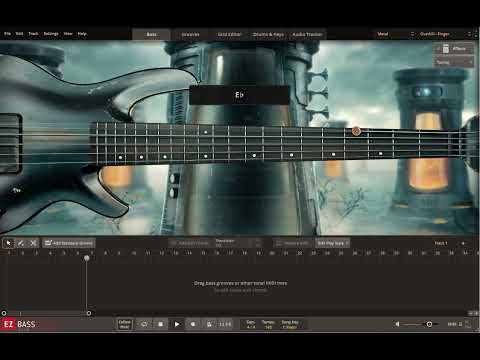Toggle the loop playback button
The width and height of the screenshot is (480, 360).
click(x=144, y=324)
